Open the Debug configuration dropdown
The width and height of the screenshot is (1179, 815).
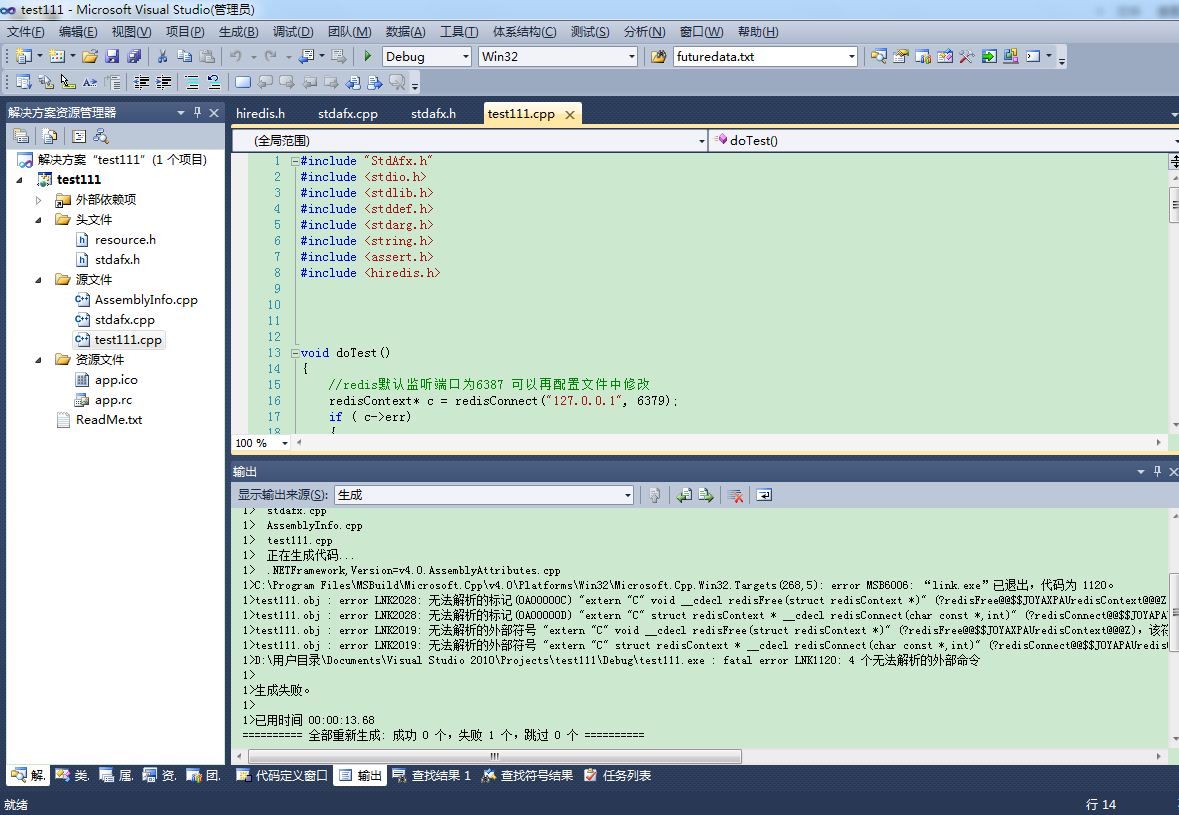point(465,57)
